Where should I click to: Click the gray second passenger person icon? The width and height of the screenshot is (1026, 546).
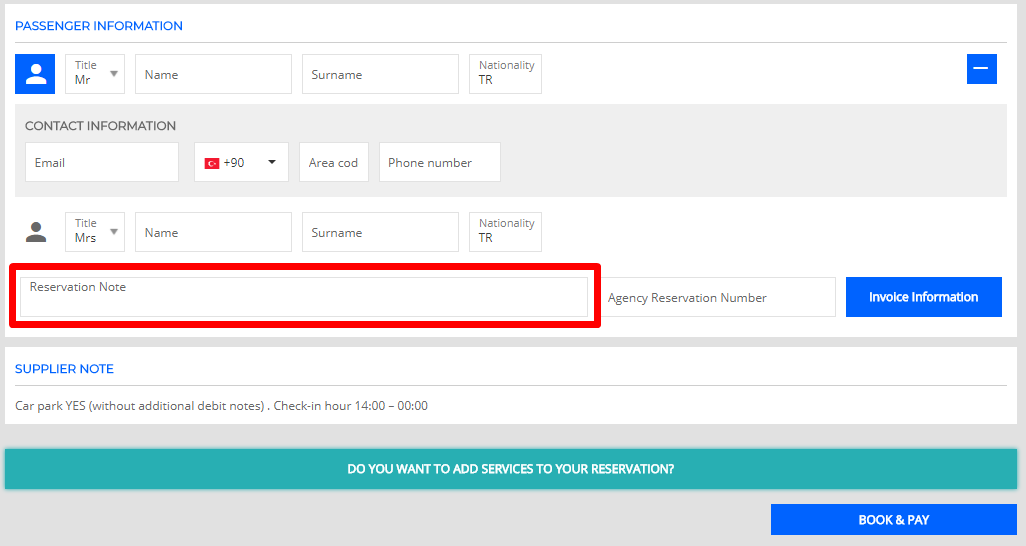(36, 232)
